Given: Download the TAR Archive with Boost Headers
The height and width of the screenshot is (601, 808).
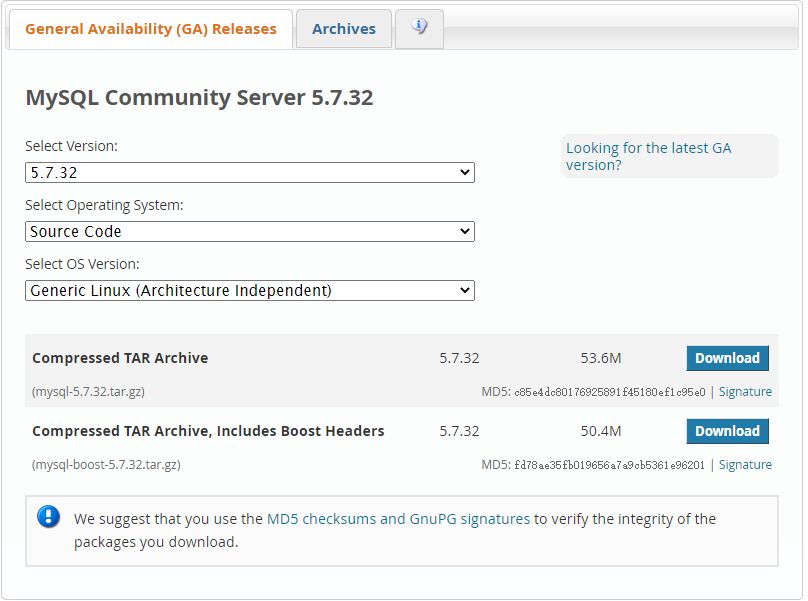Looking at the screenshot, I should (727, 431).
